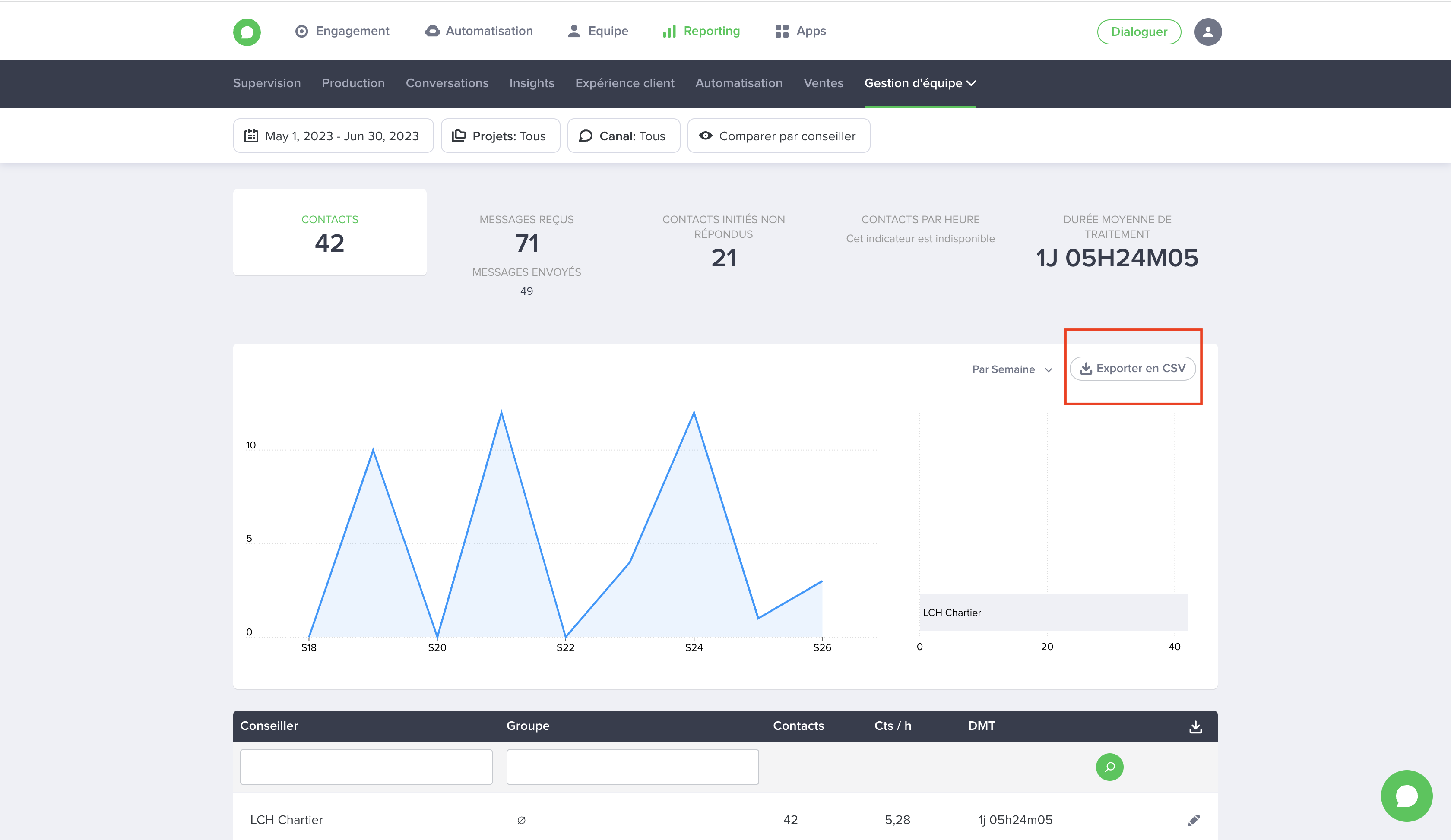1451x840 pixels.
Task: Open the Conversations tab
Action: click(447, 83)
